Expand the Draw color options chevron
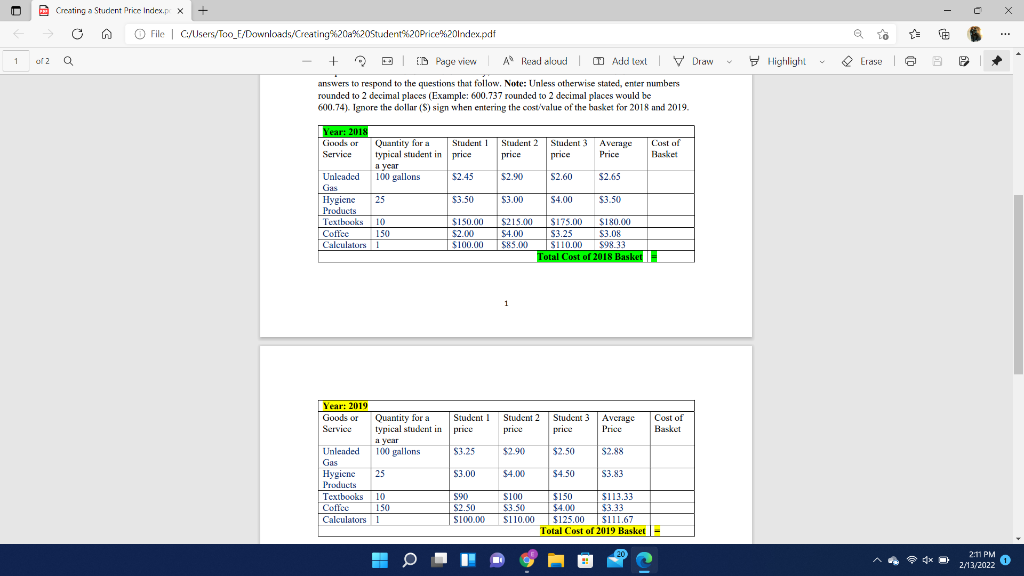This screenshot has height=576, width=1024. [x=731, y=61]
